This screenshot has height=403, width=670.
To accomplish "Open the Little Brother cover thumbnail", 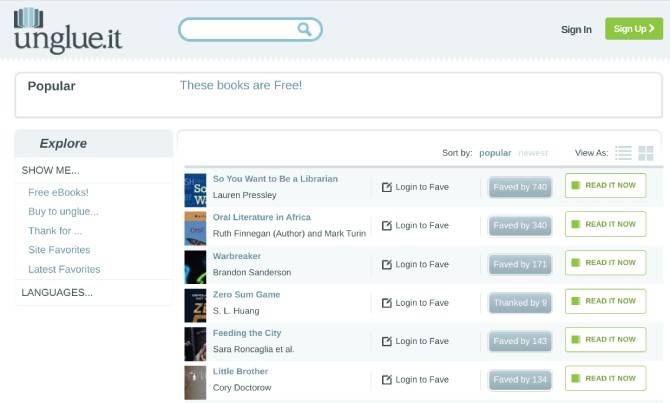I will pyautogui.click(x=195, y=382).
